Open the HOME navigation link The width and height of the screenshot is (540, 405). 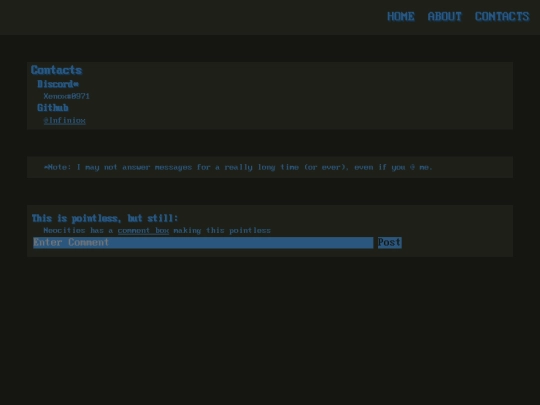(x=401, y=17)
